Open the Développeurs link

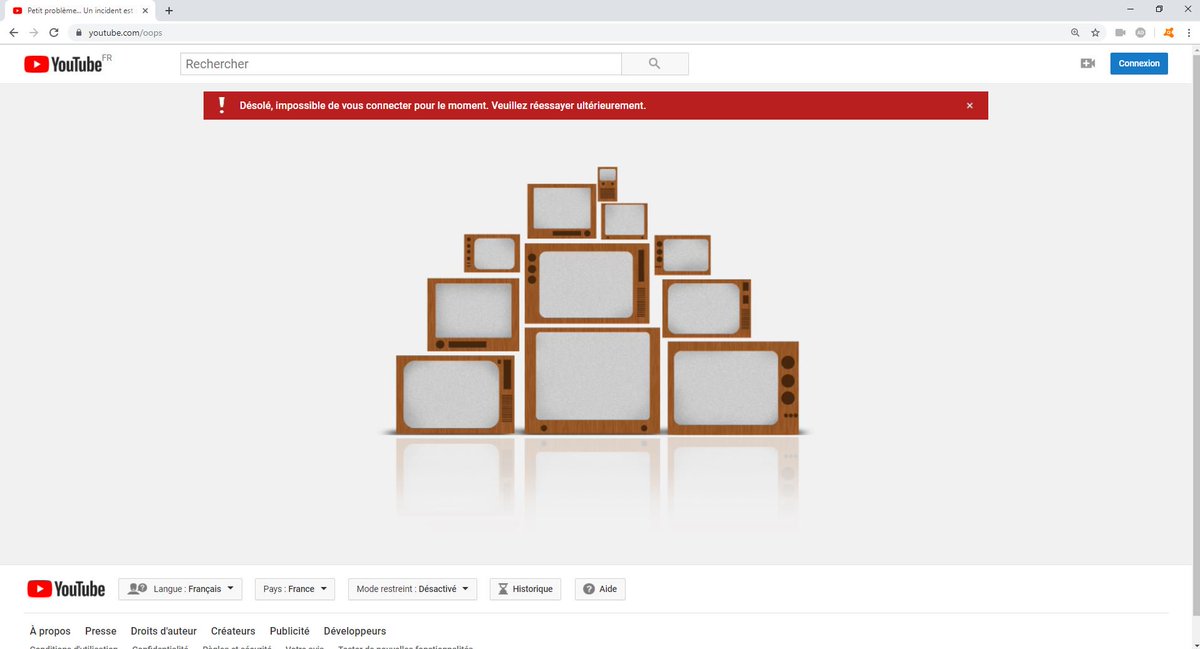tap(355, 631)
